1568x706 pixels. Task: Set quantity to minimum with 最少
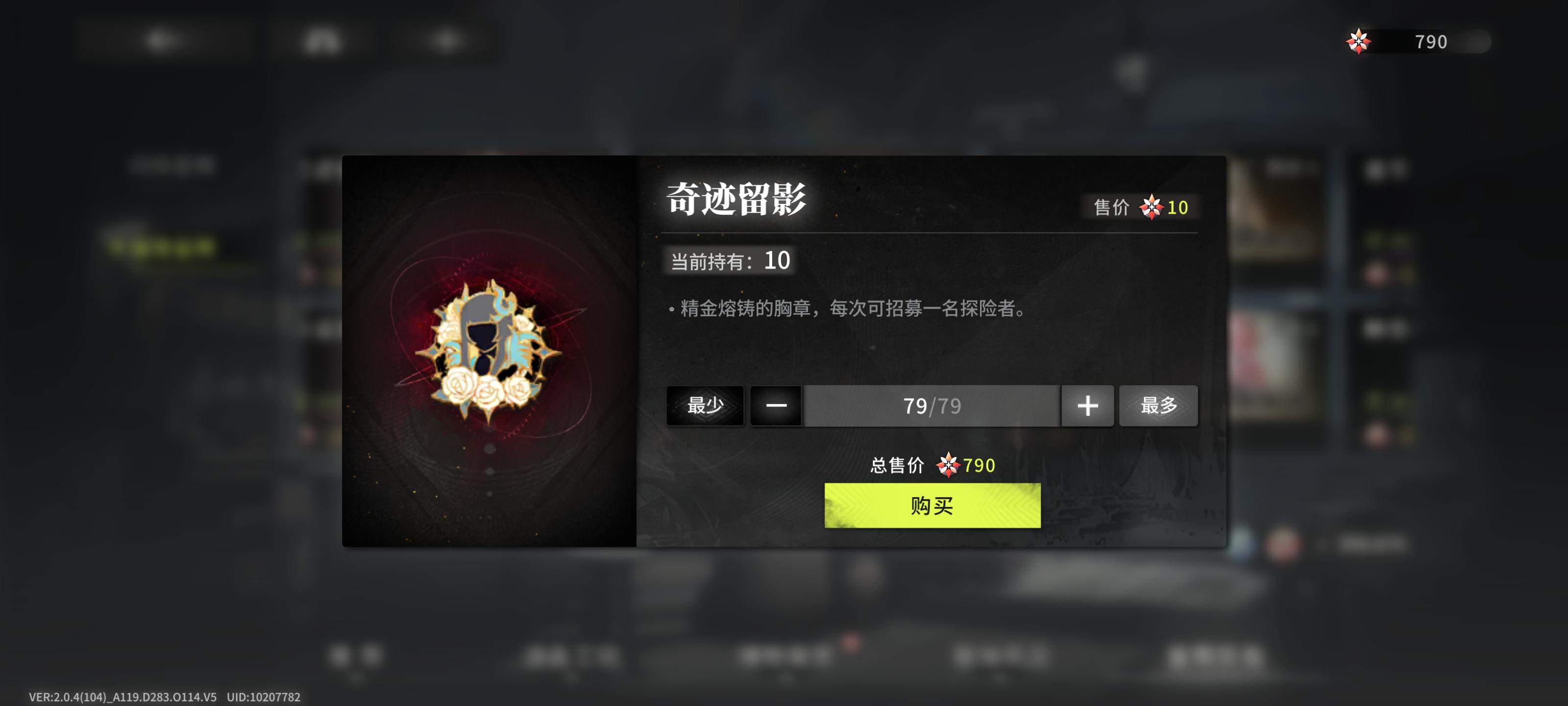click(x=705, y=405)
